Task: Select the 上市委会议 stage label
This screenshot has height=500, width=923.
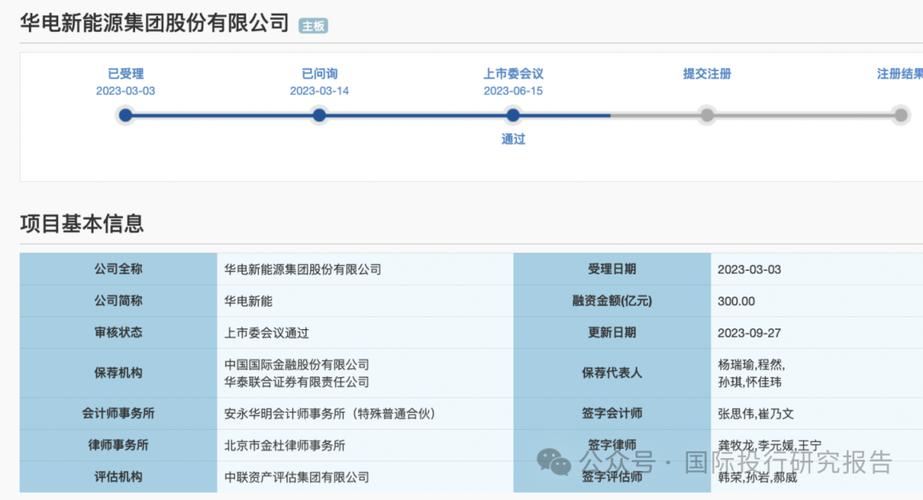Action: click(x=513, y=73)
